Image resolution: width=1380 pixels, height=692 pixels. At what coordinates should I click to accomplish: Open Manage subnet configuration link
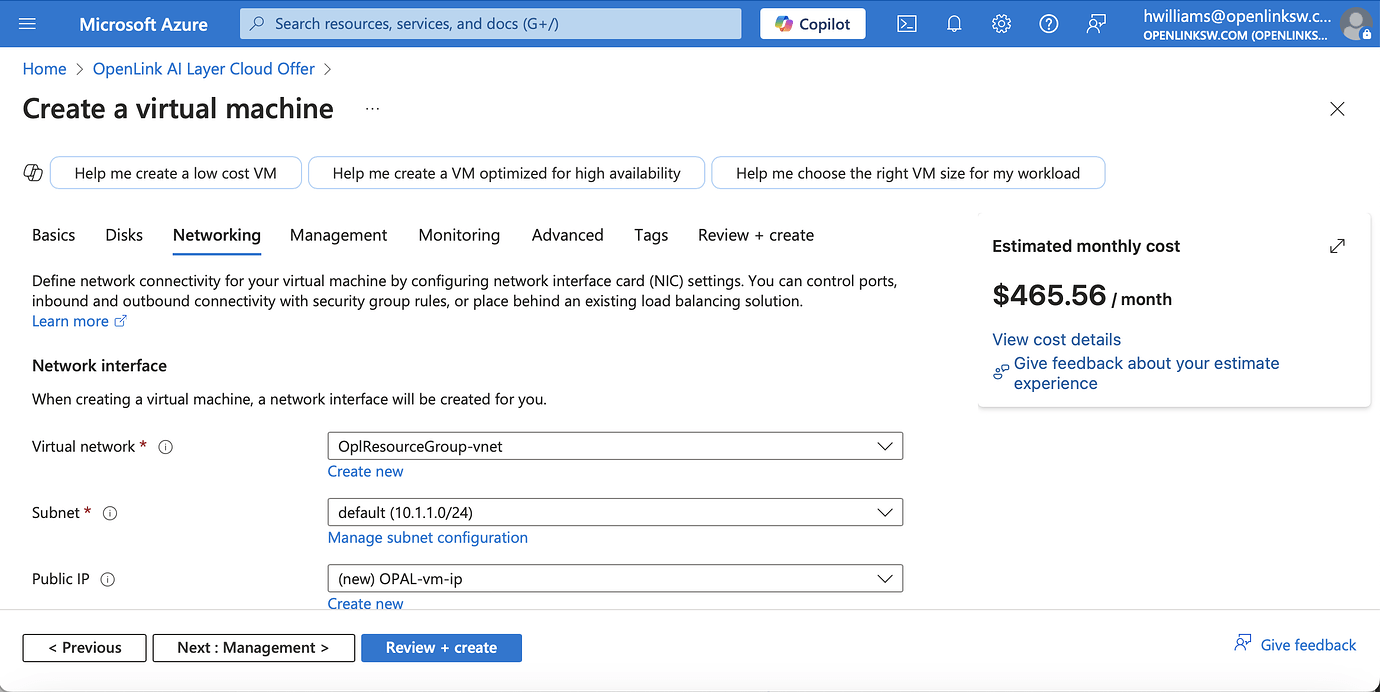[428, 537]
